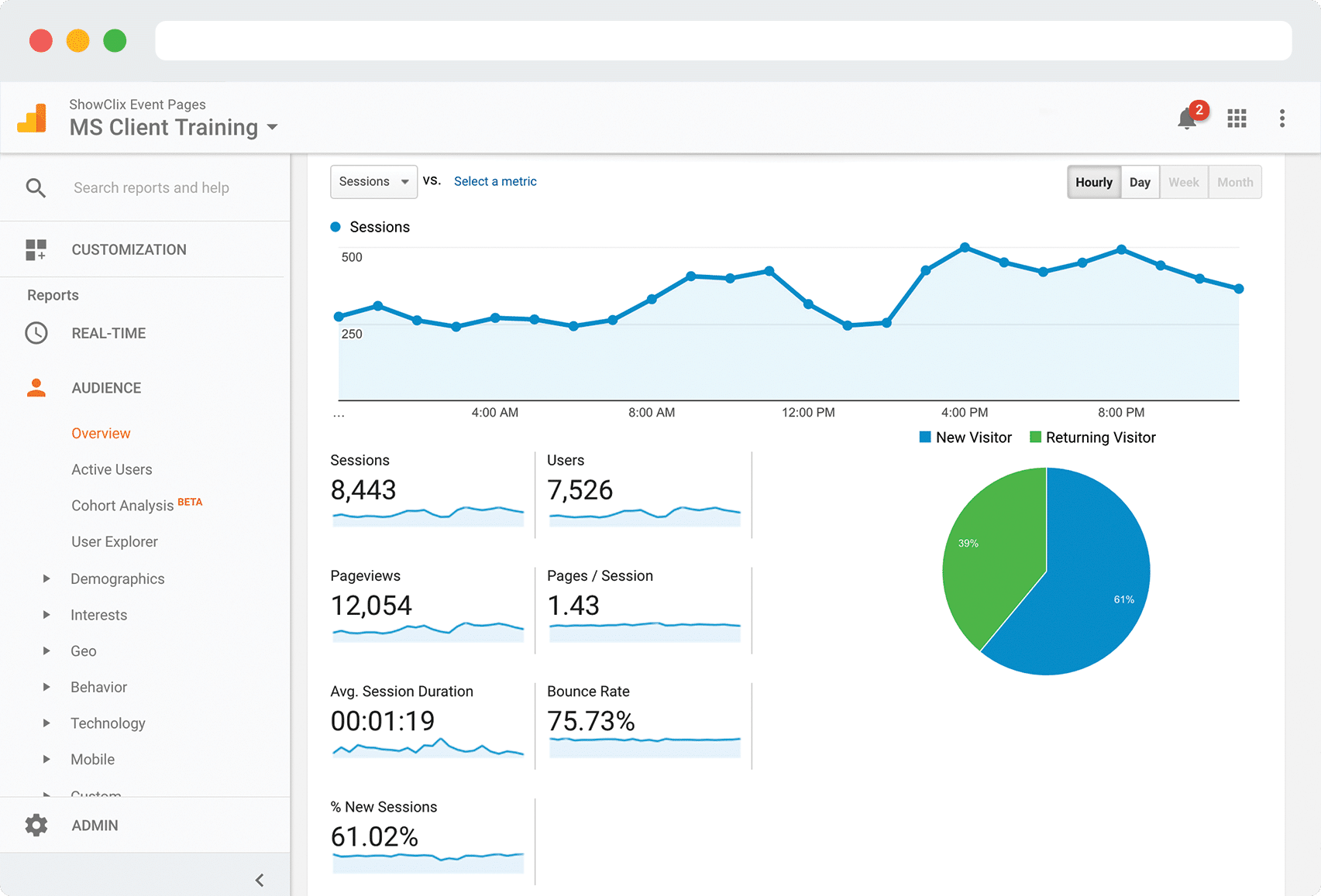Open the Real-Time reports section
This screenshot has height=896, width=1321.
(108, 333)
